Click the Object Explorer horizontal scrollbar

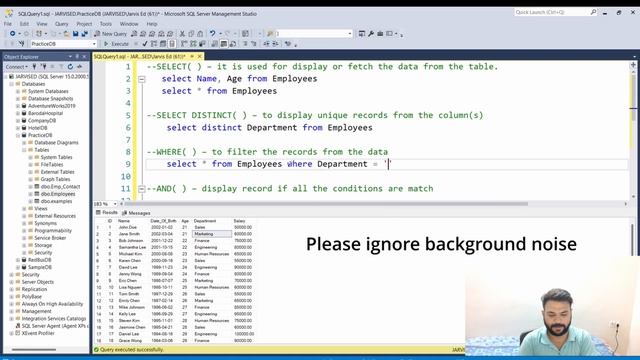(33, 349)
